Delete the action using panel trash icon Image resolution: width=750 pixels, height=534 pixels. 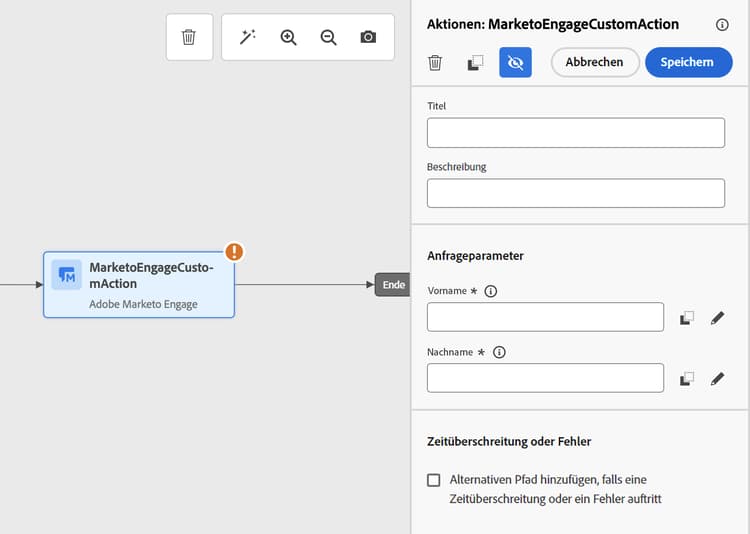pos(435,63)
